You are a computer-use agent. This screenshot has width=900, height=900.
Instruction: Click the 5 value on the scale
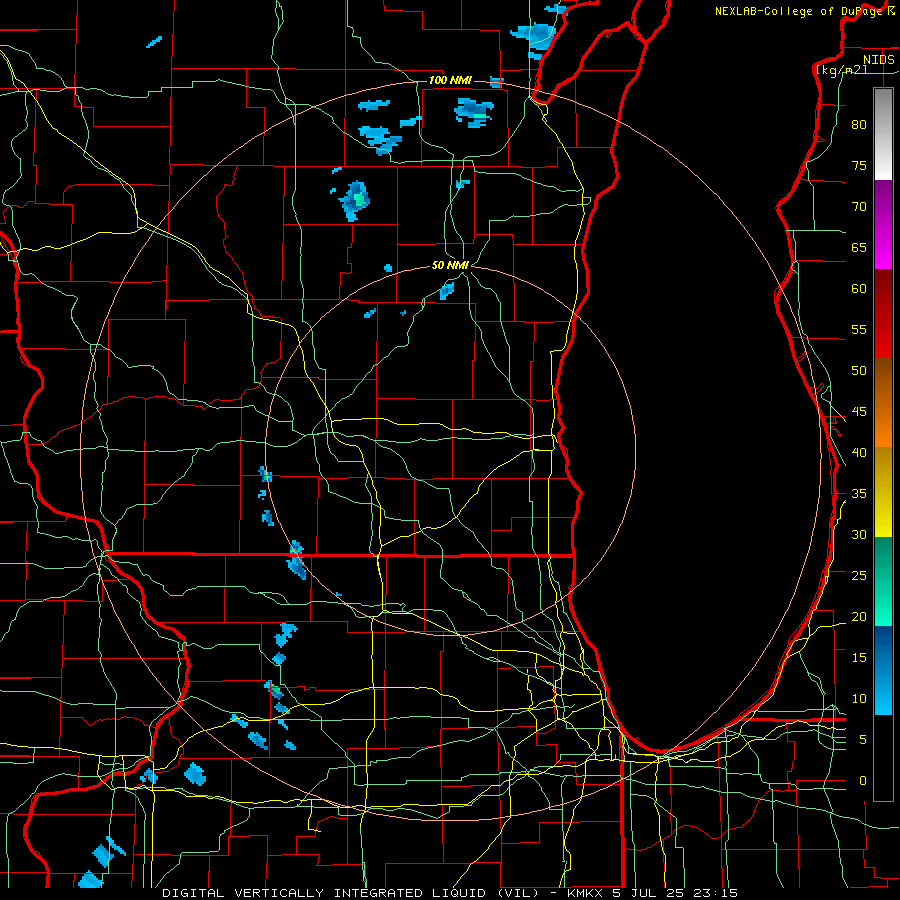click(x=863, y=740)
